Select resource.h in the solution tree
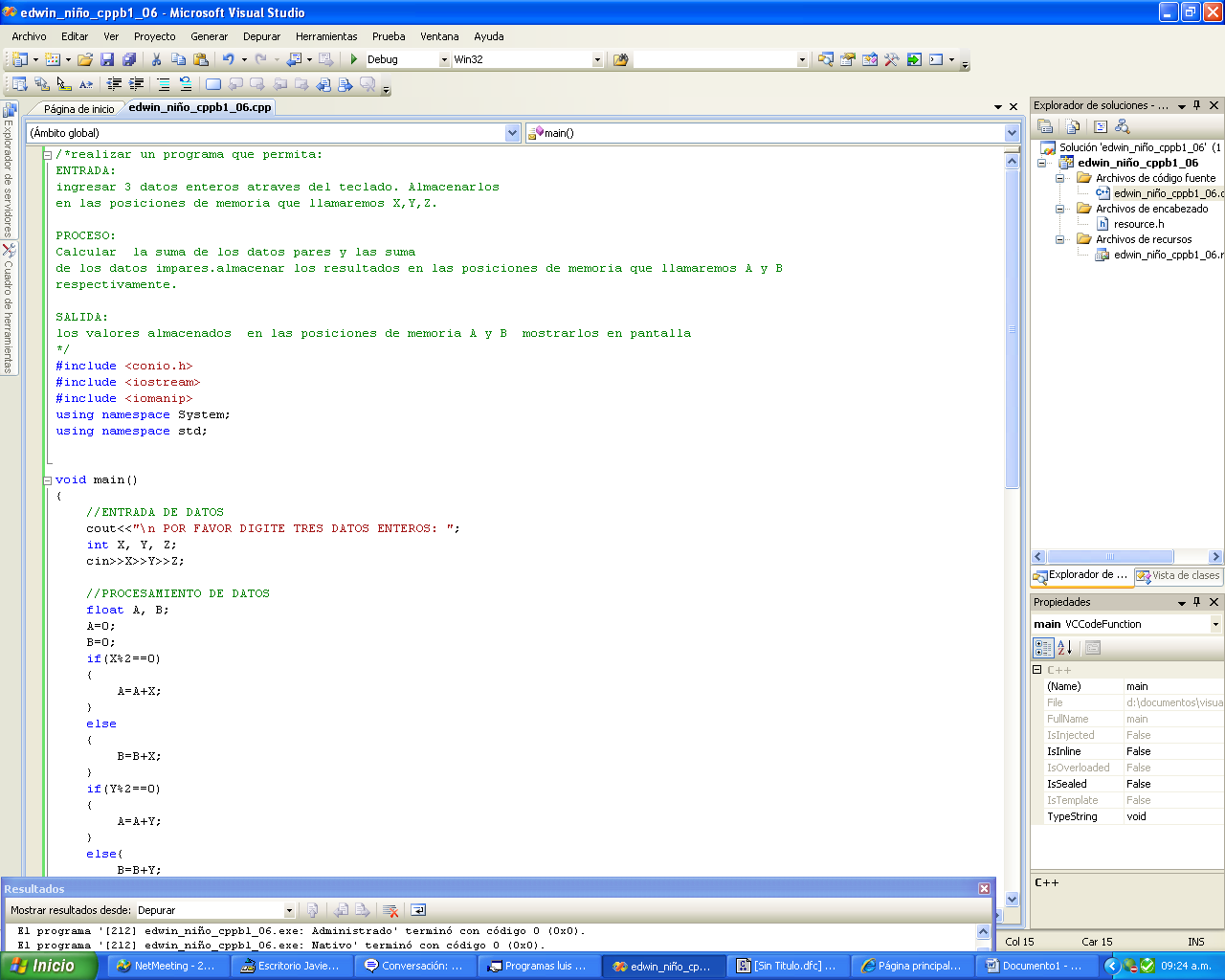Viewport: 1225px width, 980px height. pyautogui.click(x=1139, y=224)
